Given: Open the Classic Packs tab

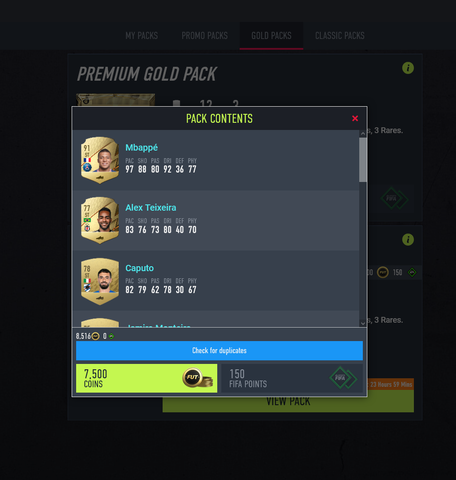Looking at the screenshot, I should [340, 36].
